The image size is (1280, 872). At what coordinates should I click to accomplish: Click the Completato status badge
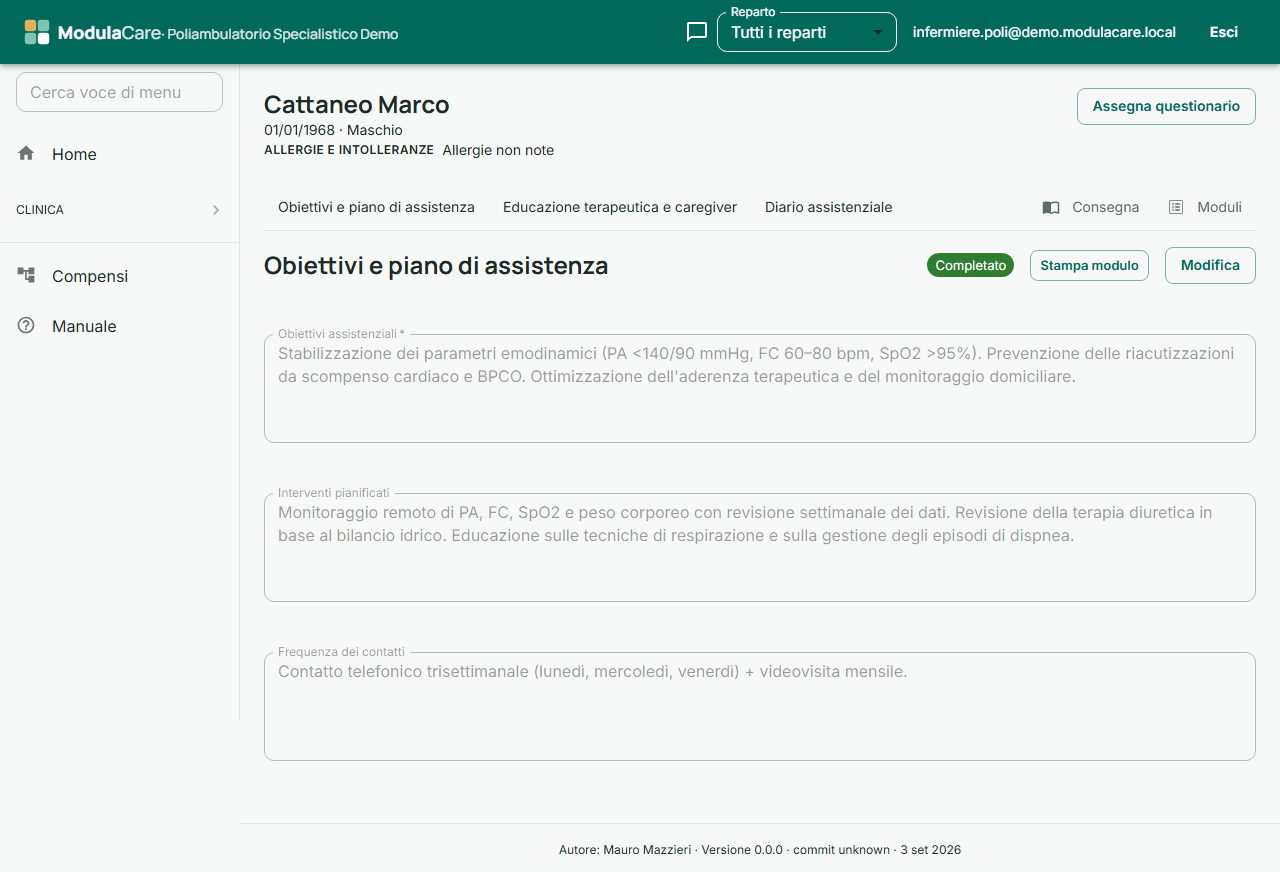point(970,265)
